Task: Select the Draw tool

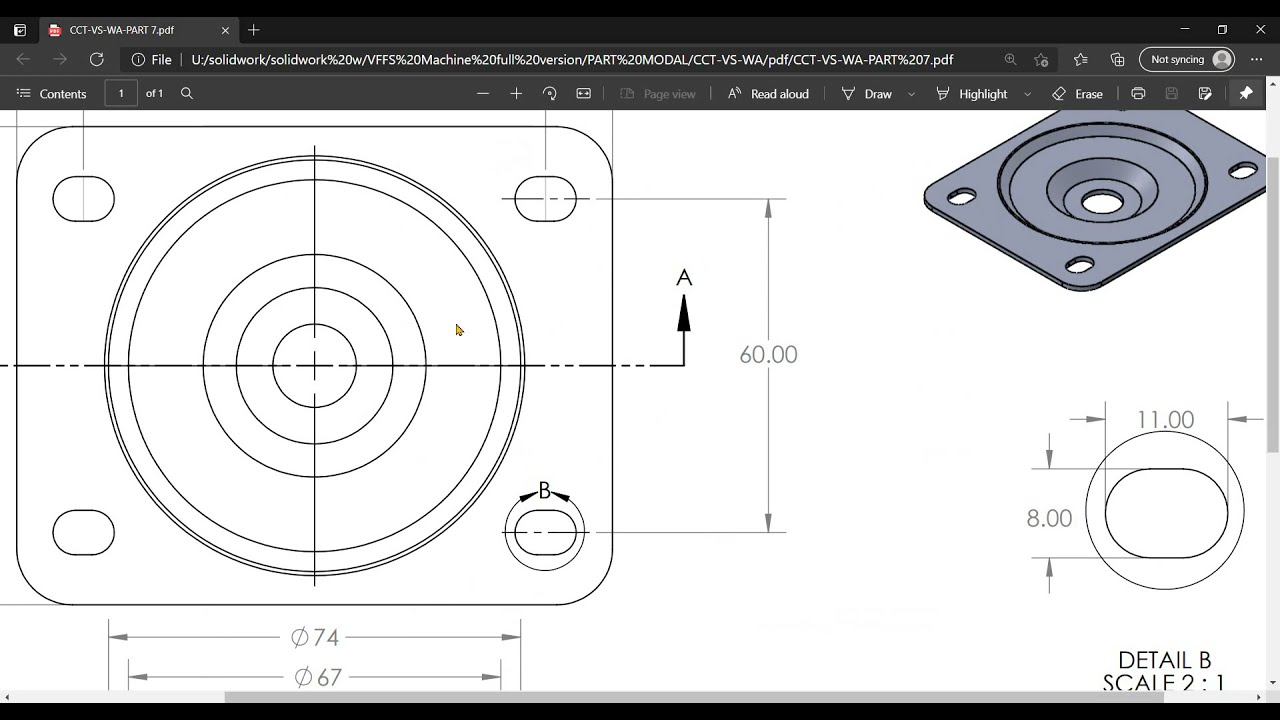Action: point(866,94)
